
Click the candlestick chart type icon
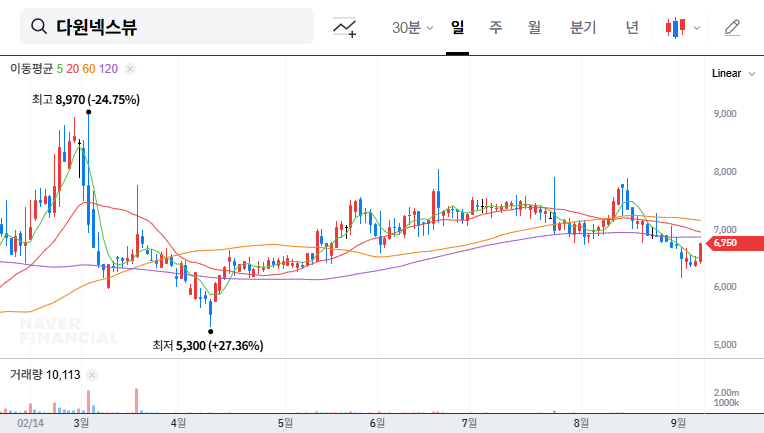click(675, 27)
